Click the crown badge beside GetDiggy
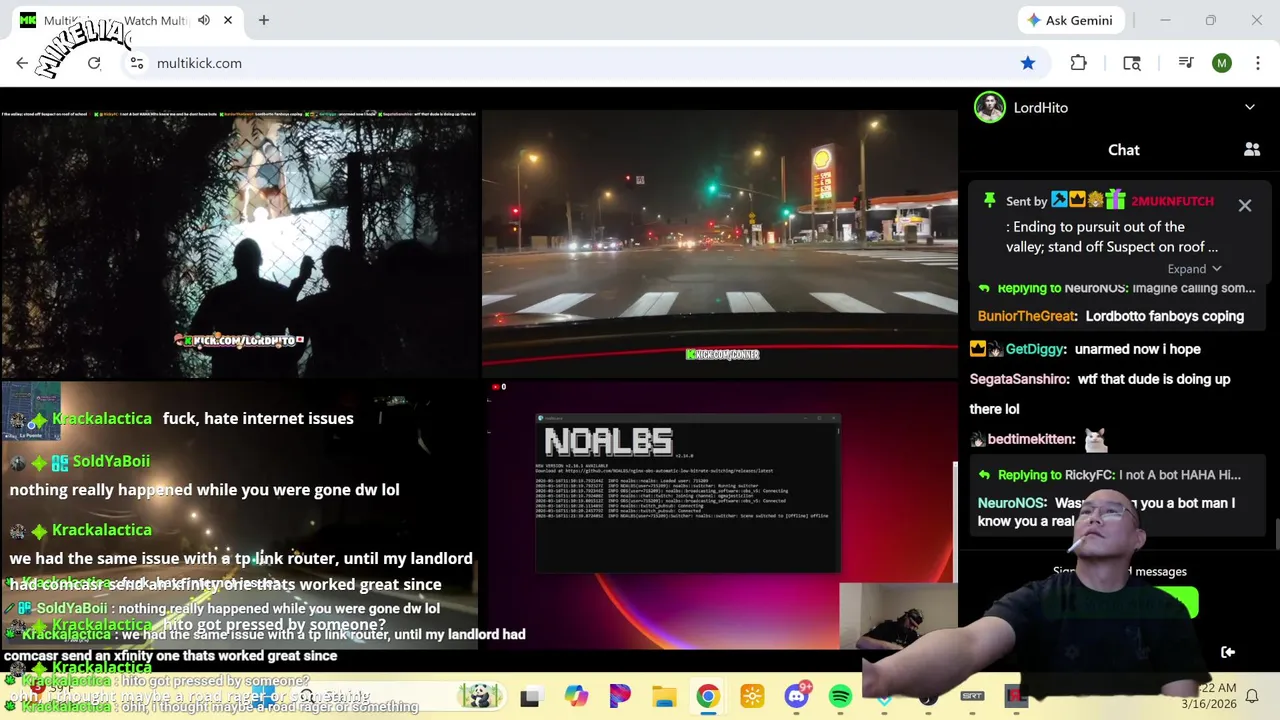Viewport: 1280px width, 720px height. point(978,349)
